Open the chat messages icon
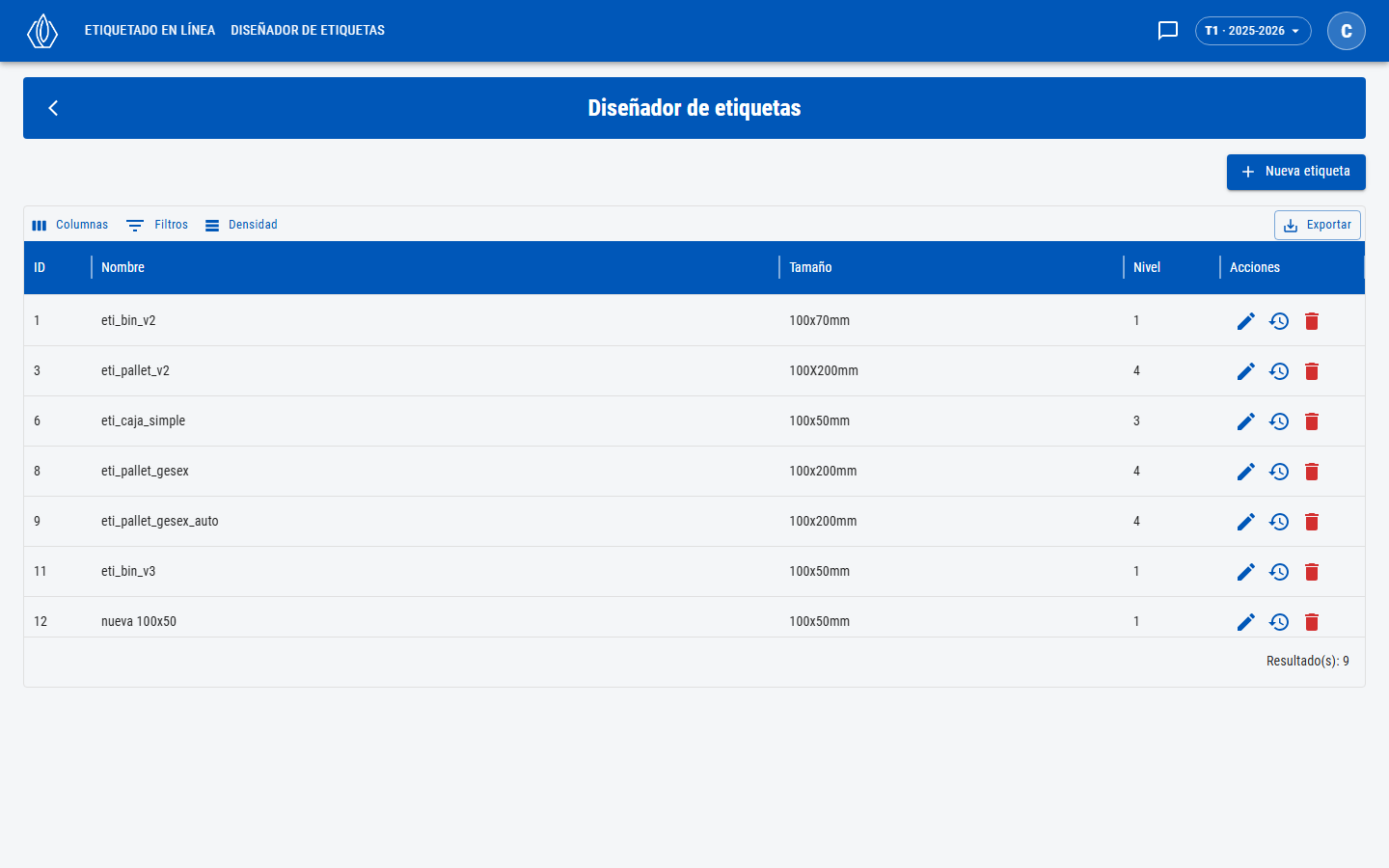 click(1168, 31)
